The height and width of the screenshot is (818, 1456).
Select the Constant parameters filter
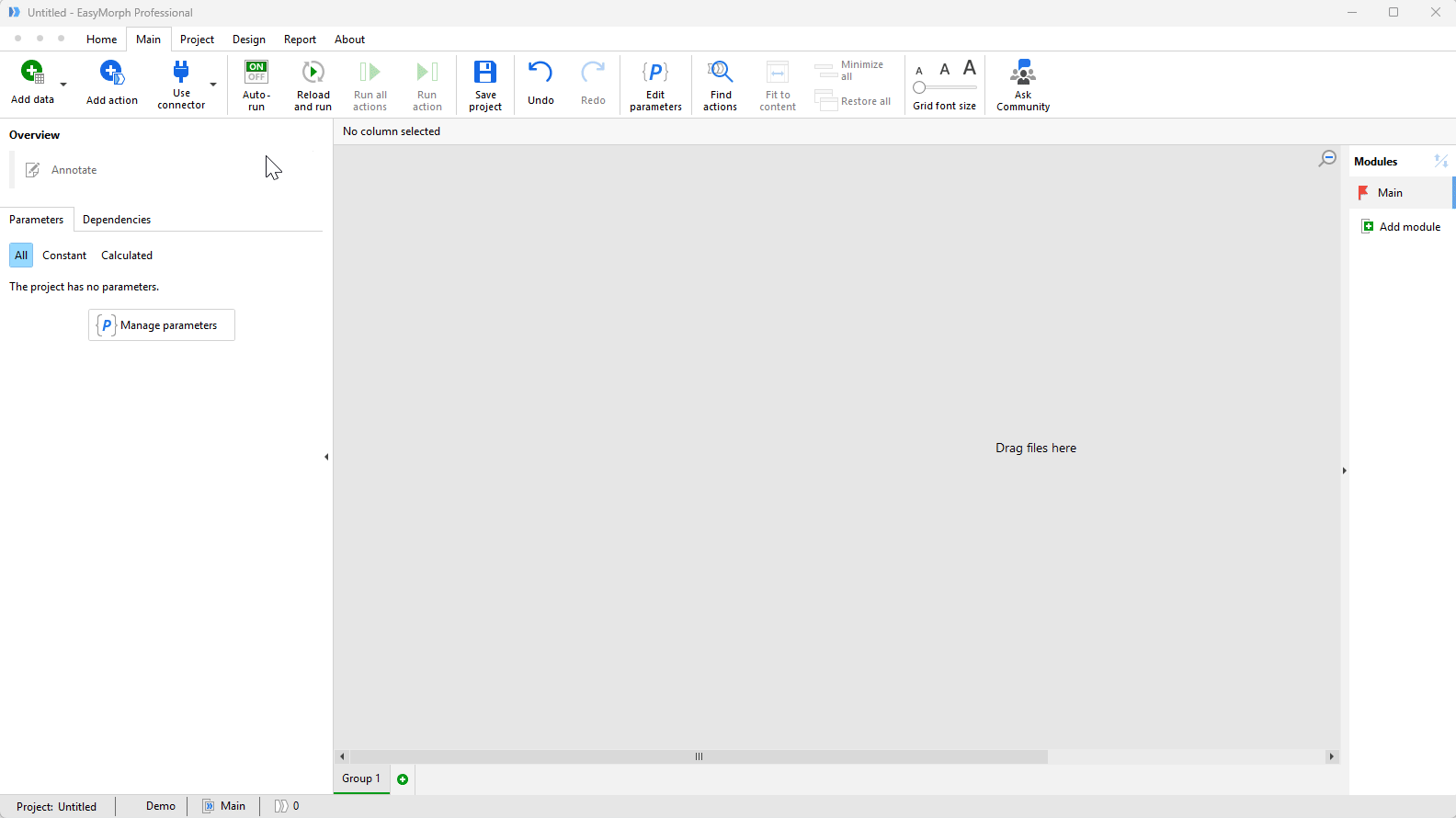click(x=64, y=256)
